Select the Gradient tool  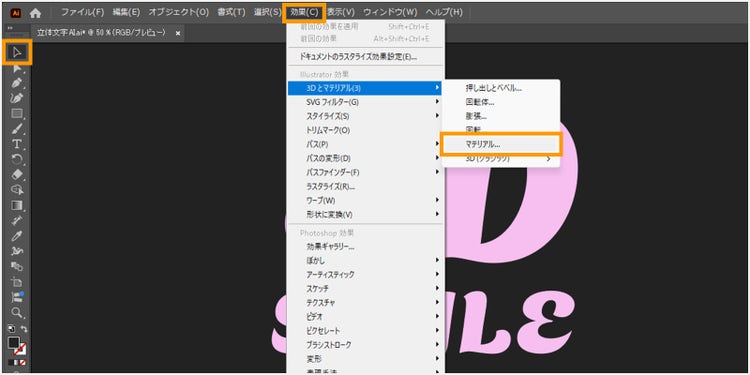17,206
